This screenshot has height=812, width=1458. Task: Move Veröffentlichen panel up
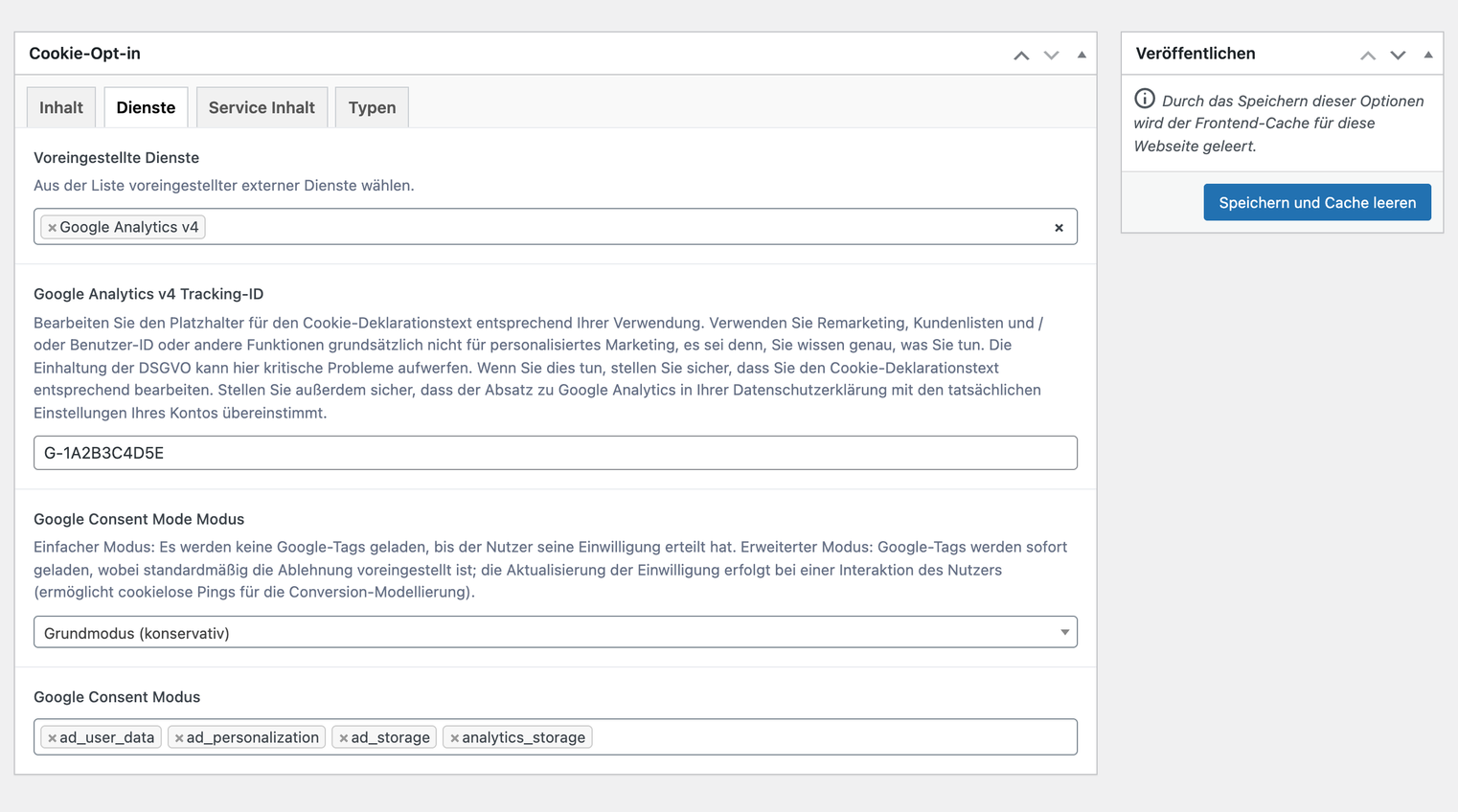(x=1368, y=55)
